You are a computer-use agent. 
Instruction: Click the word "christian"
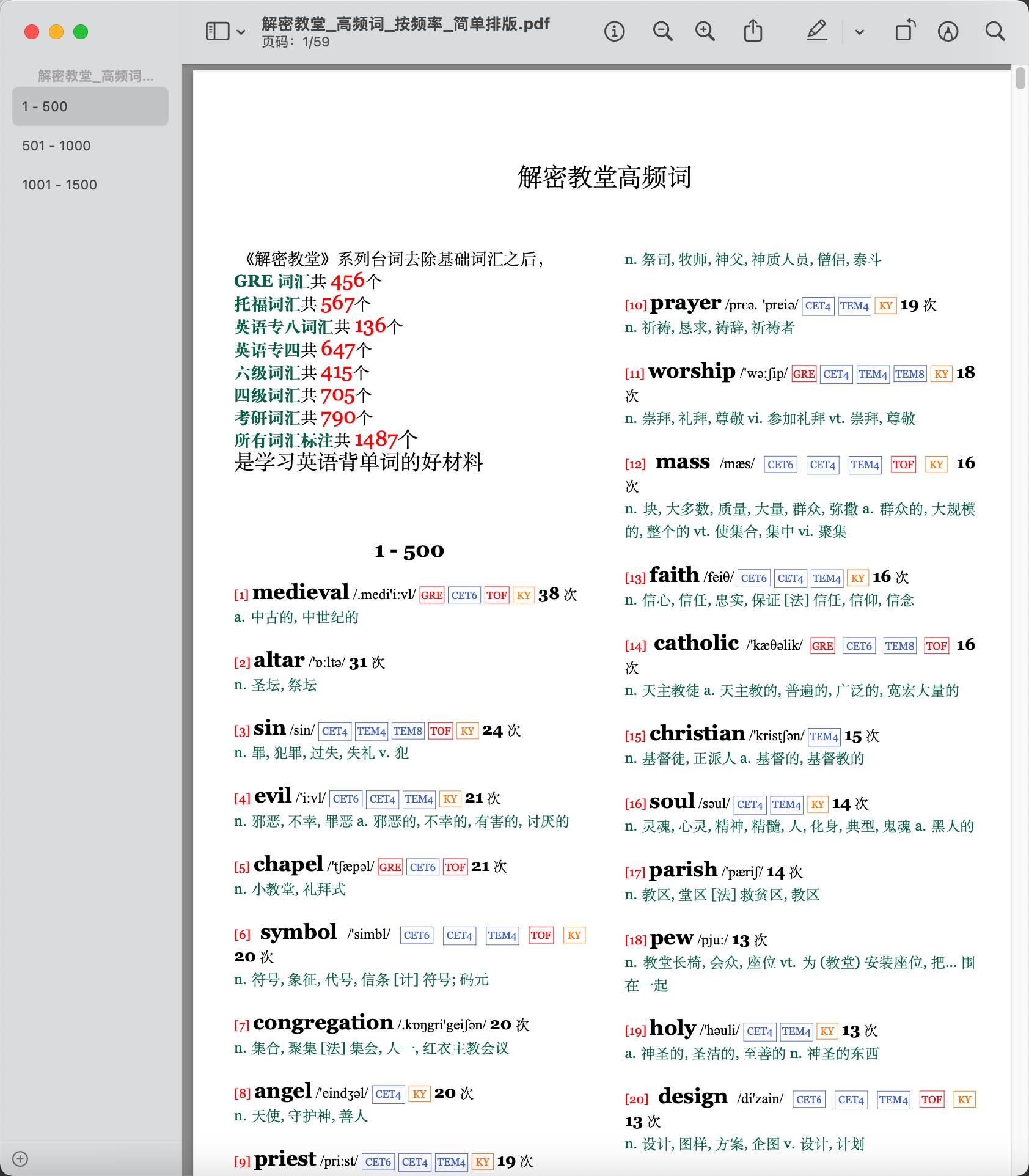click(697, 733)
